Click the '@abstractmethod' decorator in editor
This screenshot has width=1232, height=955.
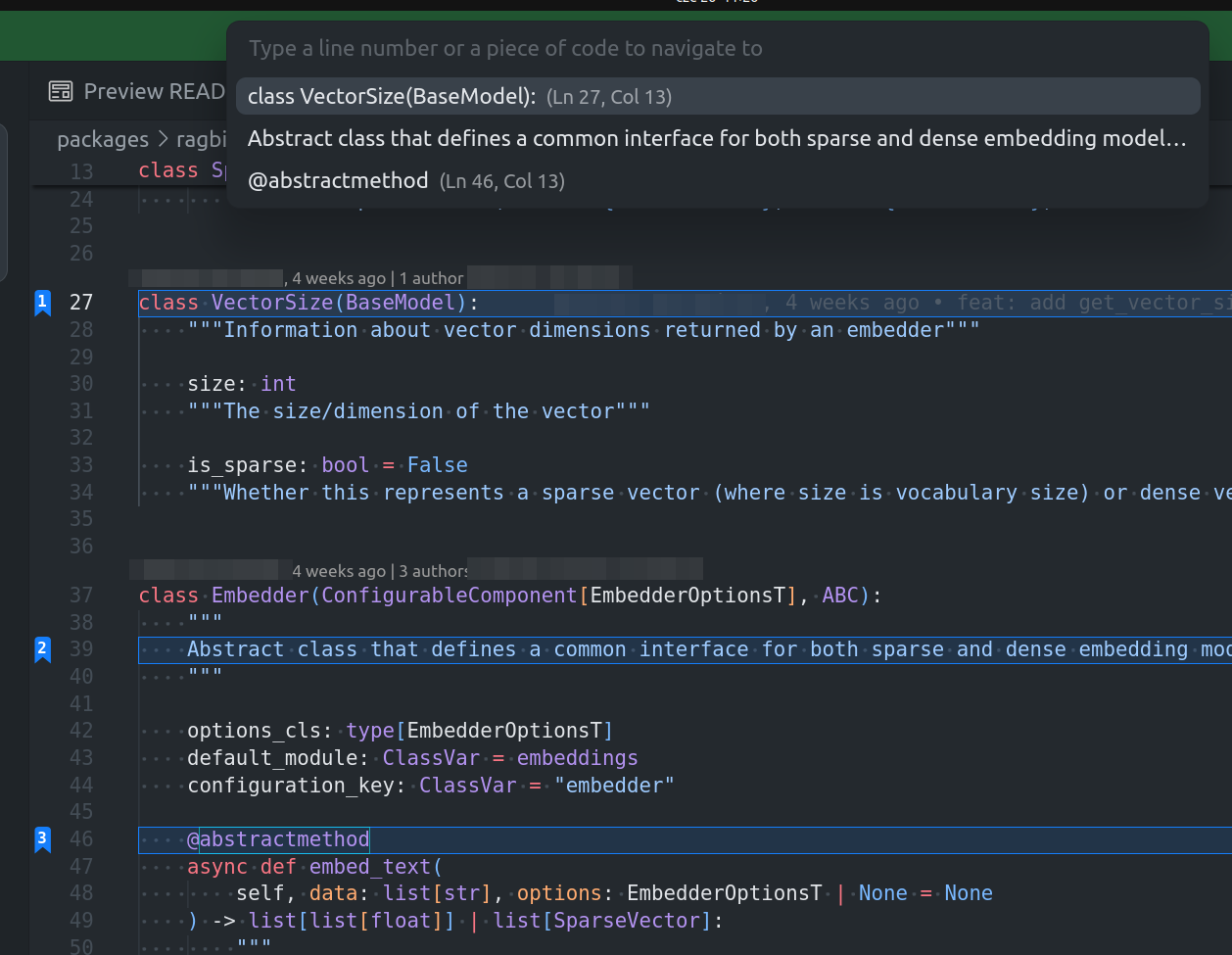(279, 839)
